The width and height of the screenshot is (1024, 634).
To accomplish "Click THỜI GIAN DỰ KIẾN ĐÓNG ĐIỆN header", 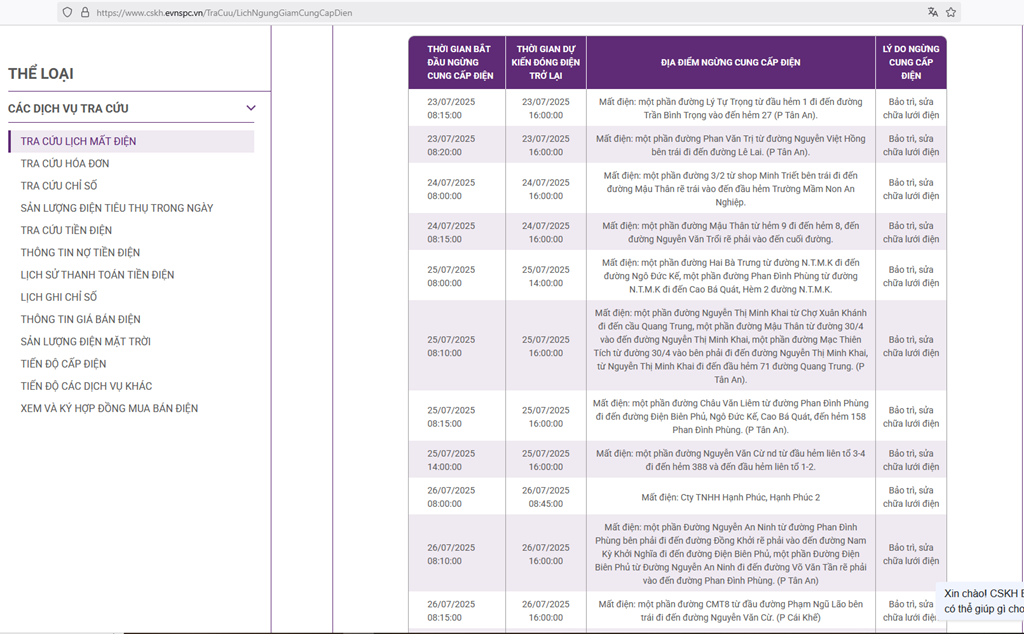I will [546, 62].
